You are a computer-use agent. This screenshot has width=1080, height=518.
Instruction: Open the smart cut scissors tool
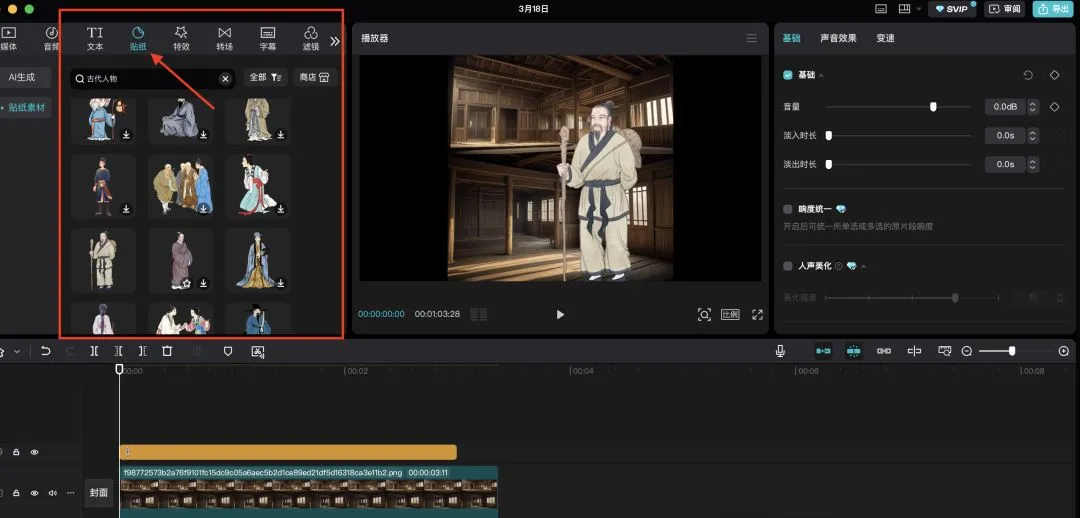coord(258,351)
